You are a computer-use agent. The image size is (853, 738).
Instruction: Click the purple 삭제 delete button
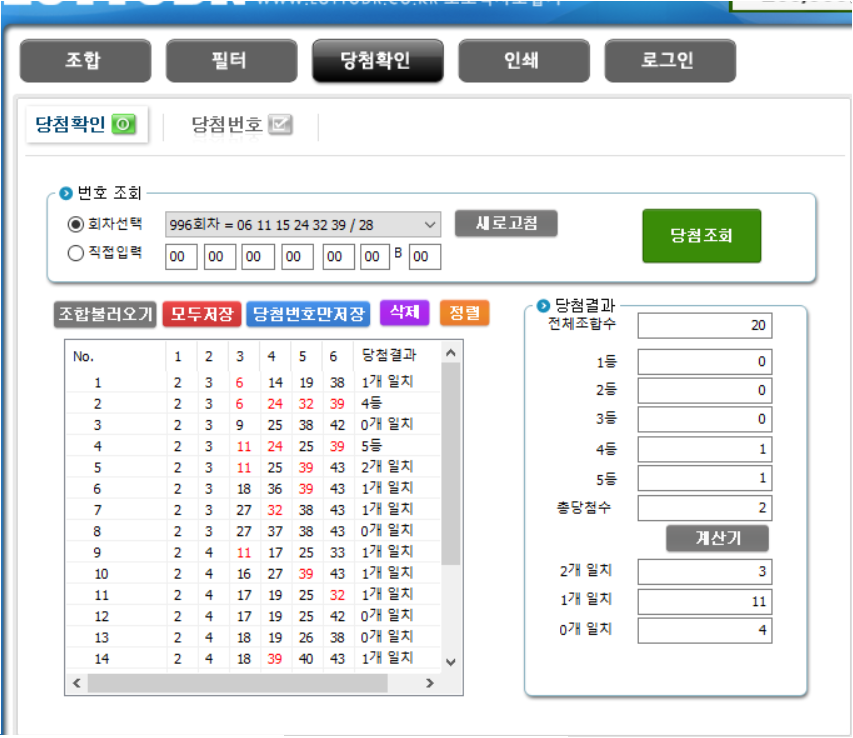coord(404,313)
